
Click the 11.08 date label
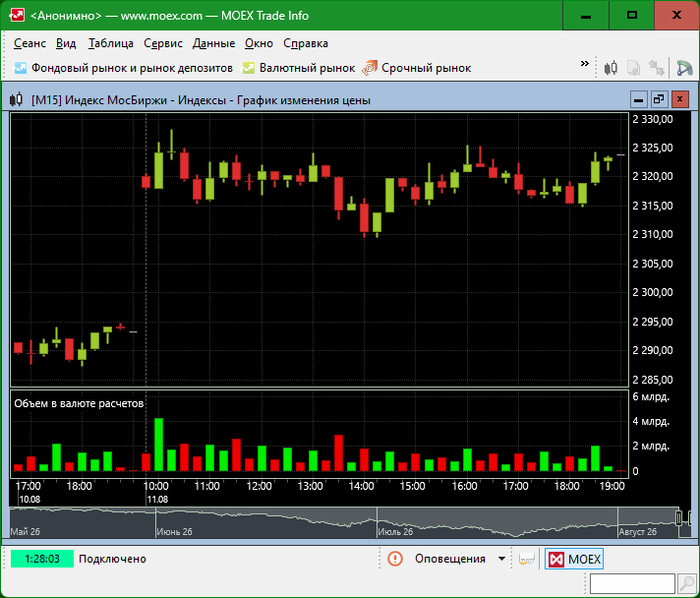(158, 499)
